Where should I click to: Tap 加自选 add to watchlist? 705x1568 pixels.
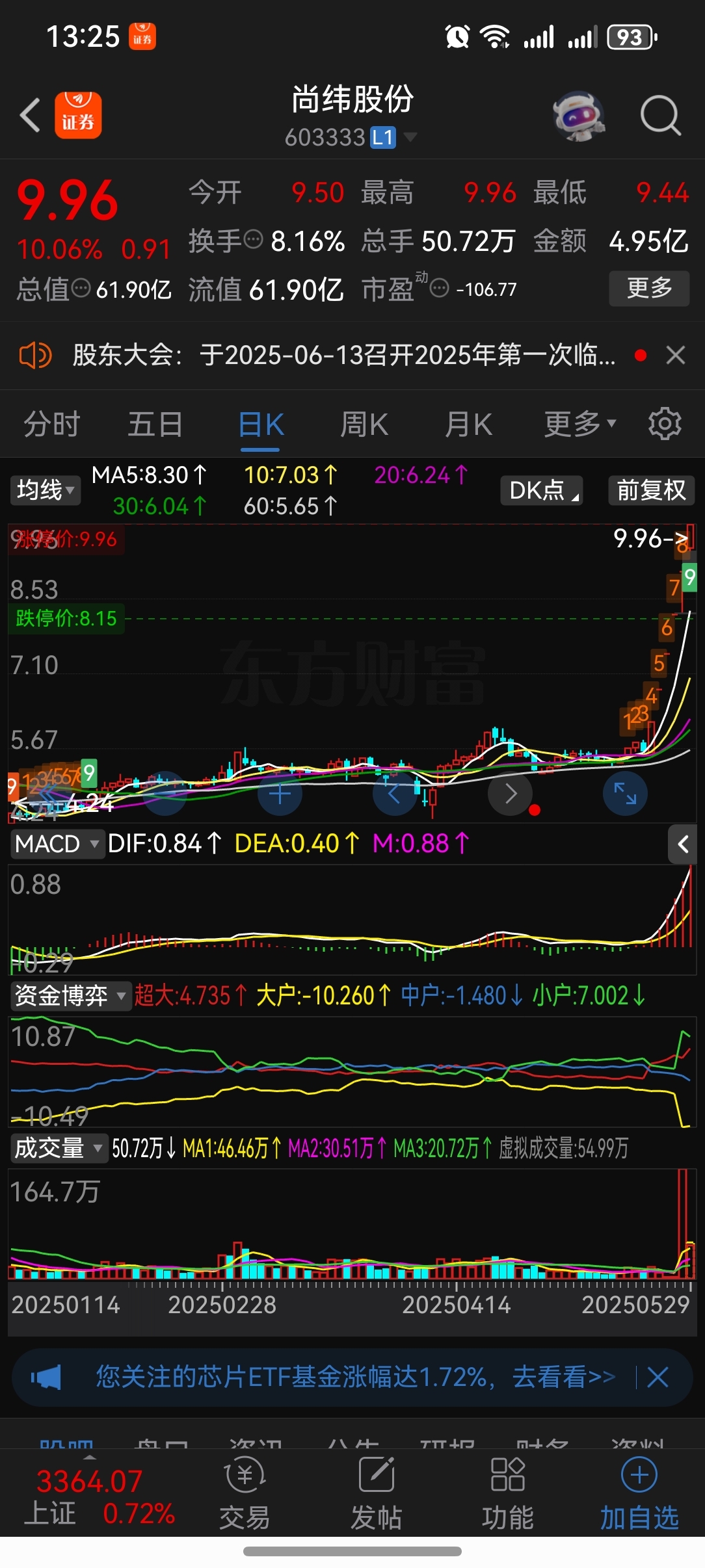pyautogui.click(x=639, y=1495)
